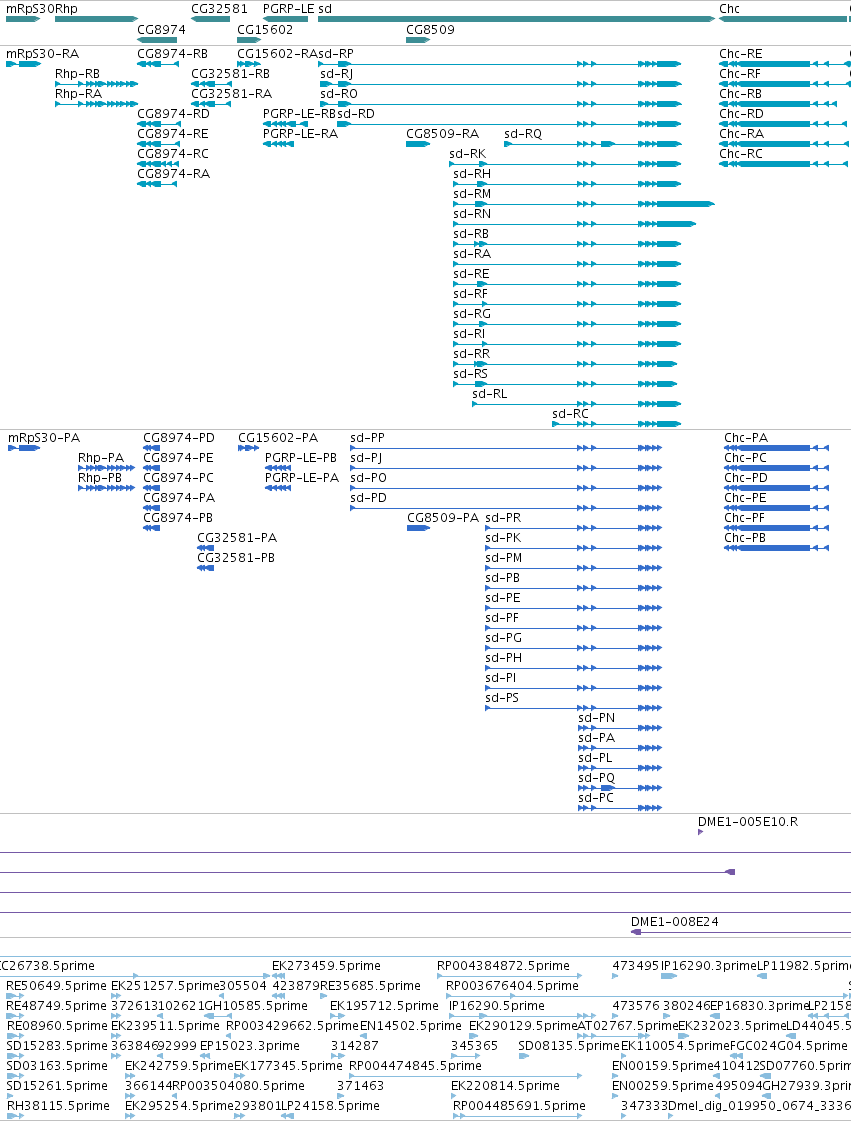Viewport: 851px width, 1121px height.
Task: Click the EP15023.3prime EST label
Action: click(250, 1047)
